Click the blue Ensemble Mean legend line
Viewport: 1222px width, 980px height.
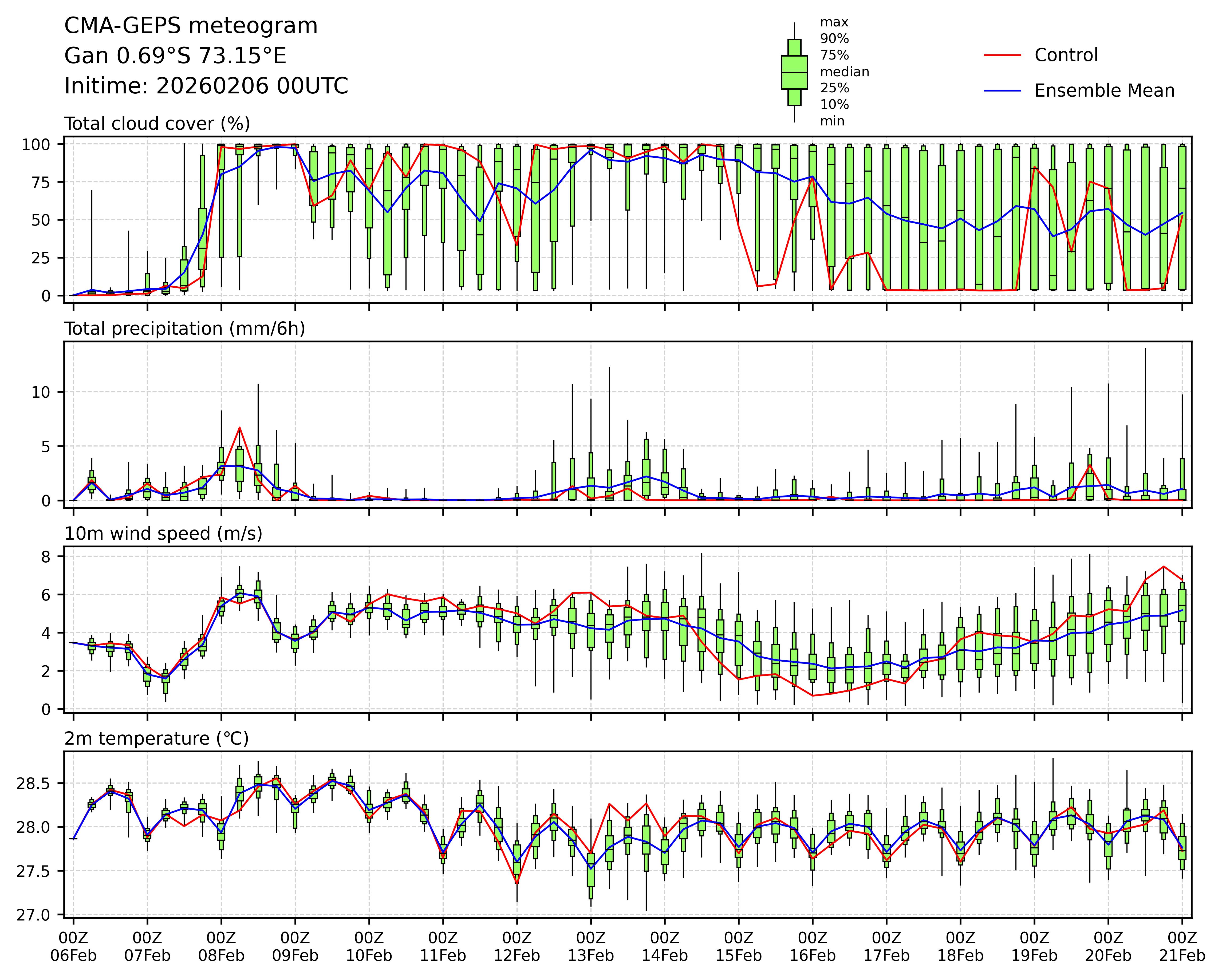[x=1002, y=91]
